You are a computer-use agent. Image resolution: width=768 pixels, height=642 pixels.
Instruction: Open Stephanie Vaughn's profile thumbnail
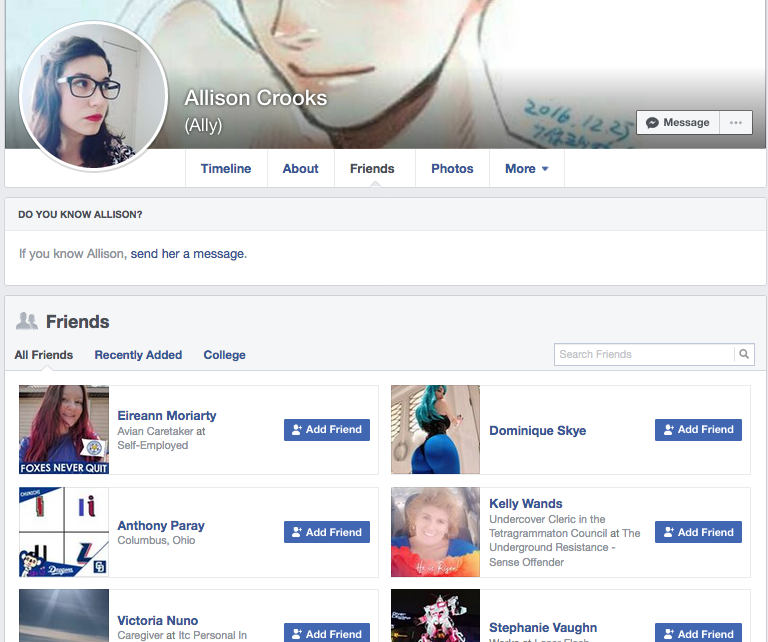point(435,616)
